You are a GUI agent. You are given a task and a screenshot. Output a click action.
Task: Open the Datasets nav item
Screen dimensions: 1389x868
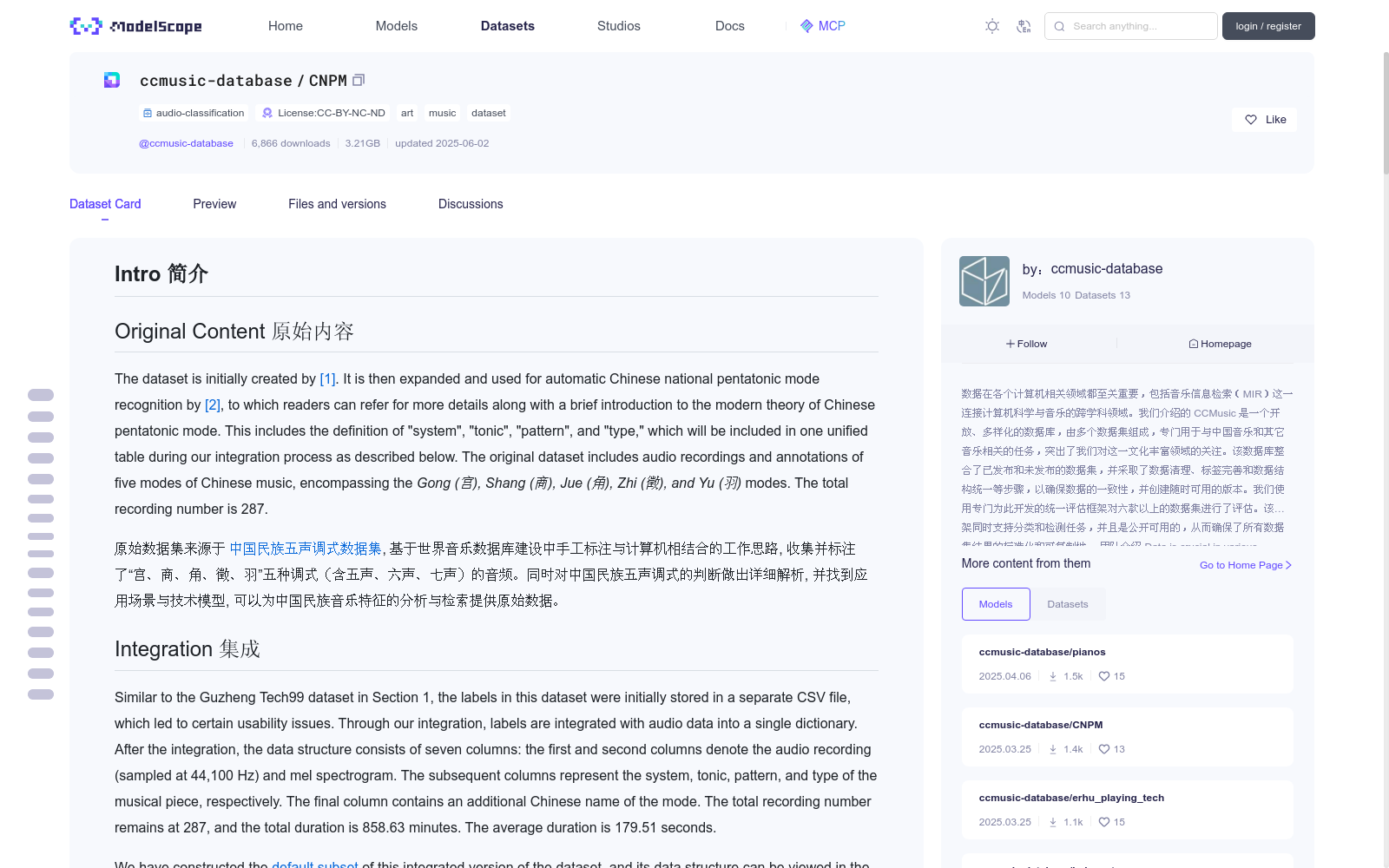pyautogui.click(x=508, y=26)
